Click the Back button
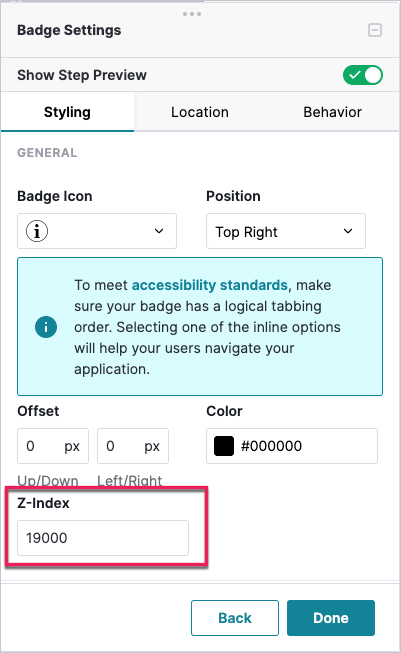This screenshot has height=653, width=401. [x=235, y=618]
